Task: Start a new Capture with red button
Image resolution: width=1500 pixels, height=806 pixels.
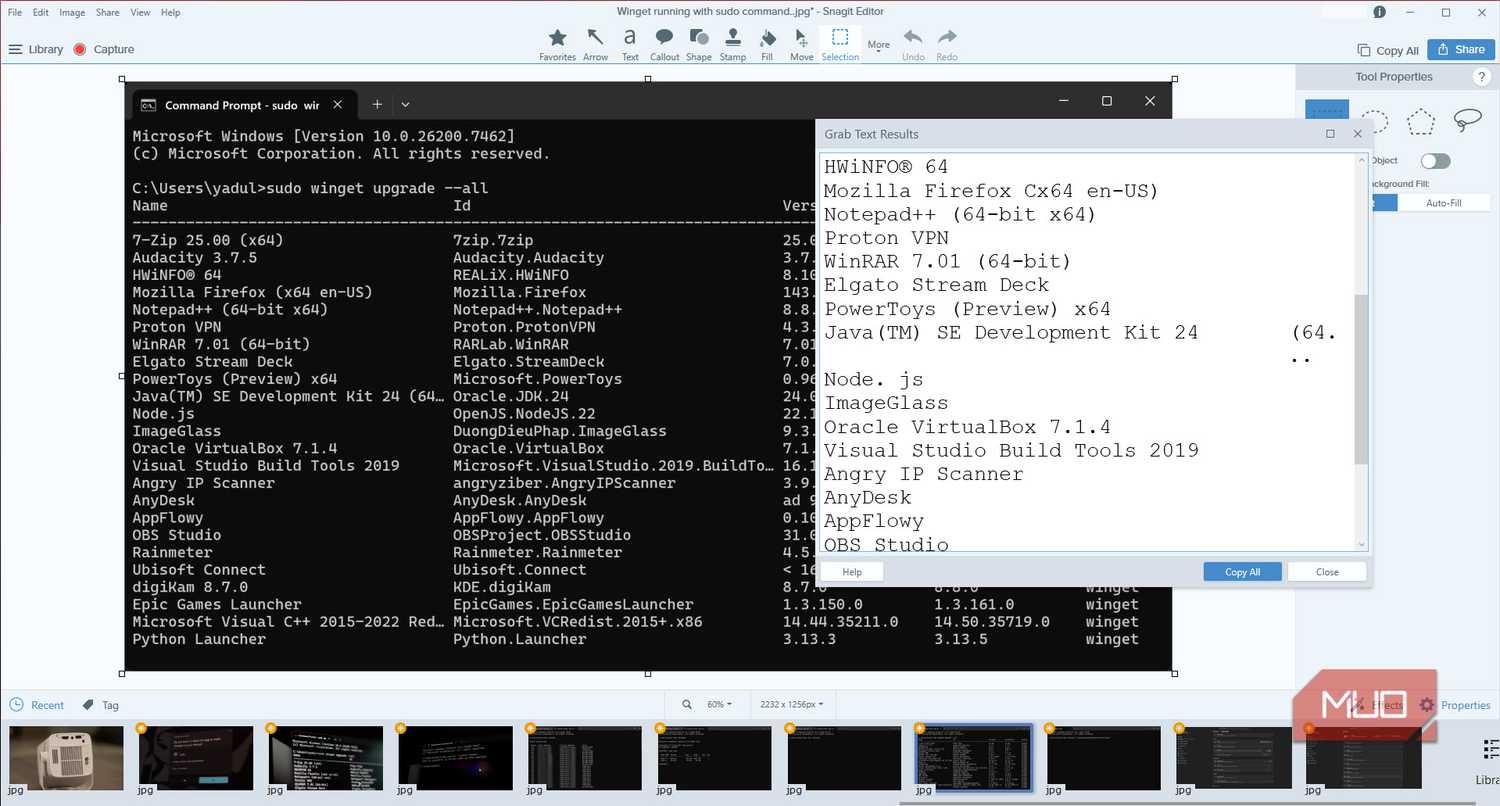Action: (x=103, y=49)
